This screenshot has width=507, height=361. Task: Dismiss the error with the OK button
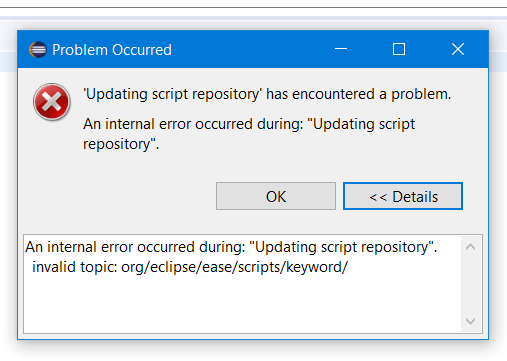click(x=276, y=196)
